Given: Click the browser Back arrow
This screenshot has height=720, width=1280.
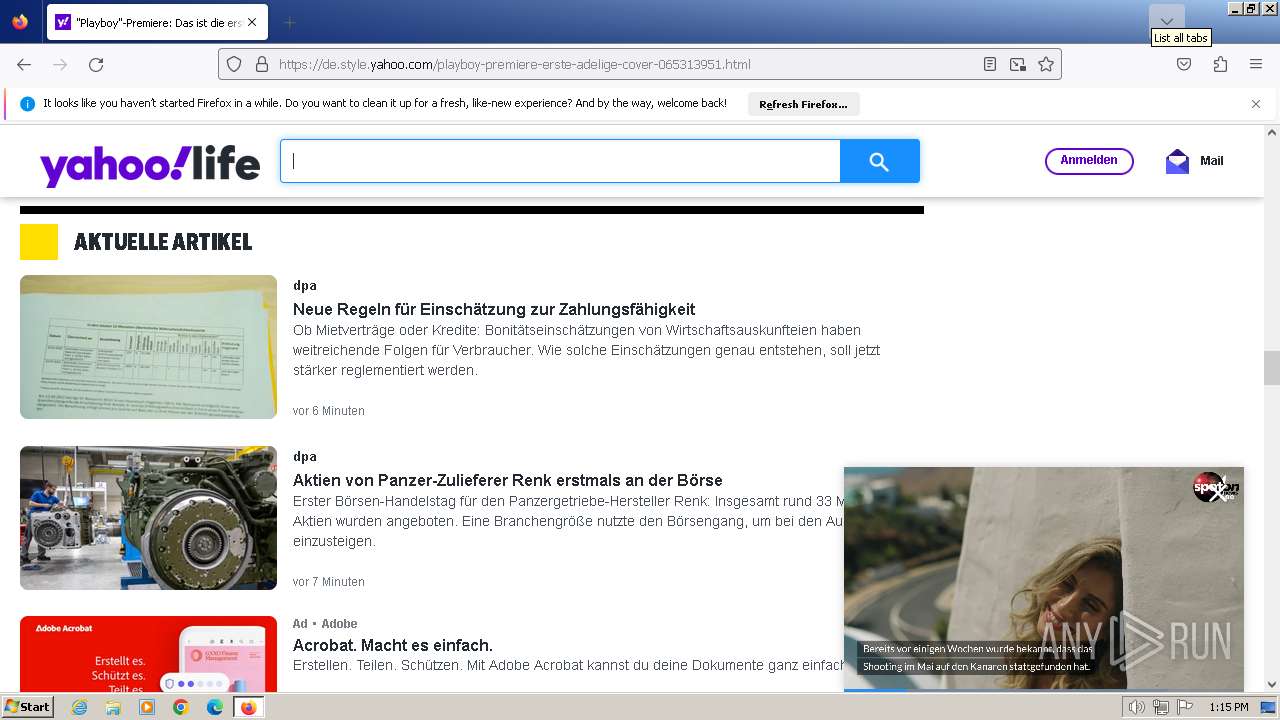Looking at the screenshot, I should tap(24, 64).
